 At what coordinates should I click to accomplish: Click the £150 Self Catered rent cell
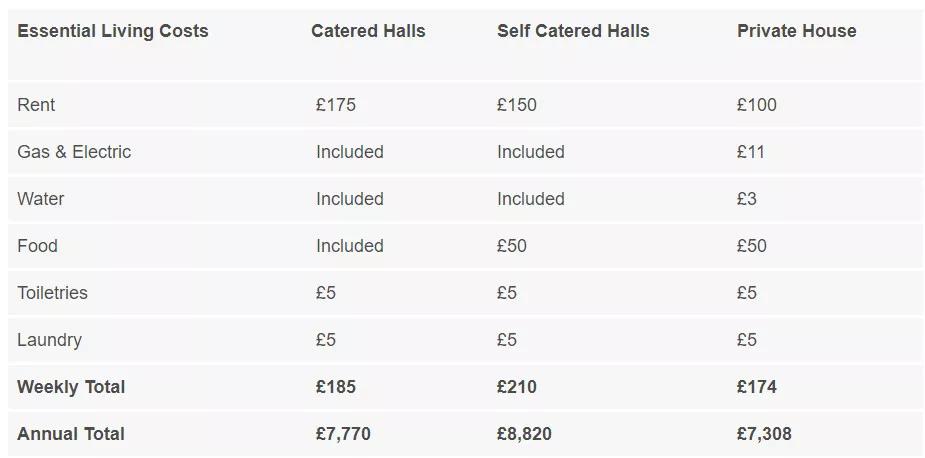(x=517, y=104)
